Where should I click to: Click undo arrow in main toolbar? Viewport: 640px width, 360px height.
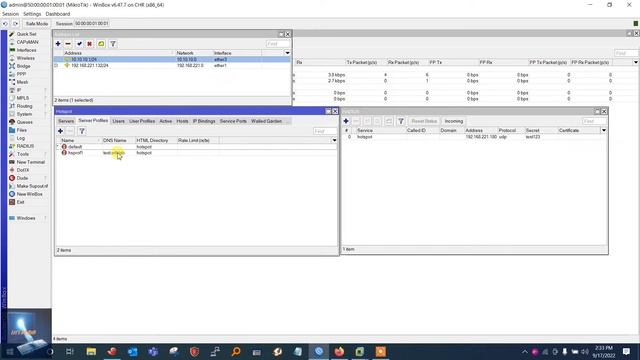[x=5, y=24]
